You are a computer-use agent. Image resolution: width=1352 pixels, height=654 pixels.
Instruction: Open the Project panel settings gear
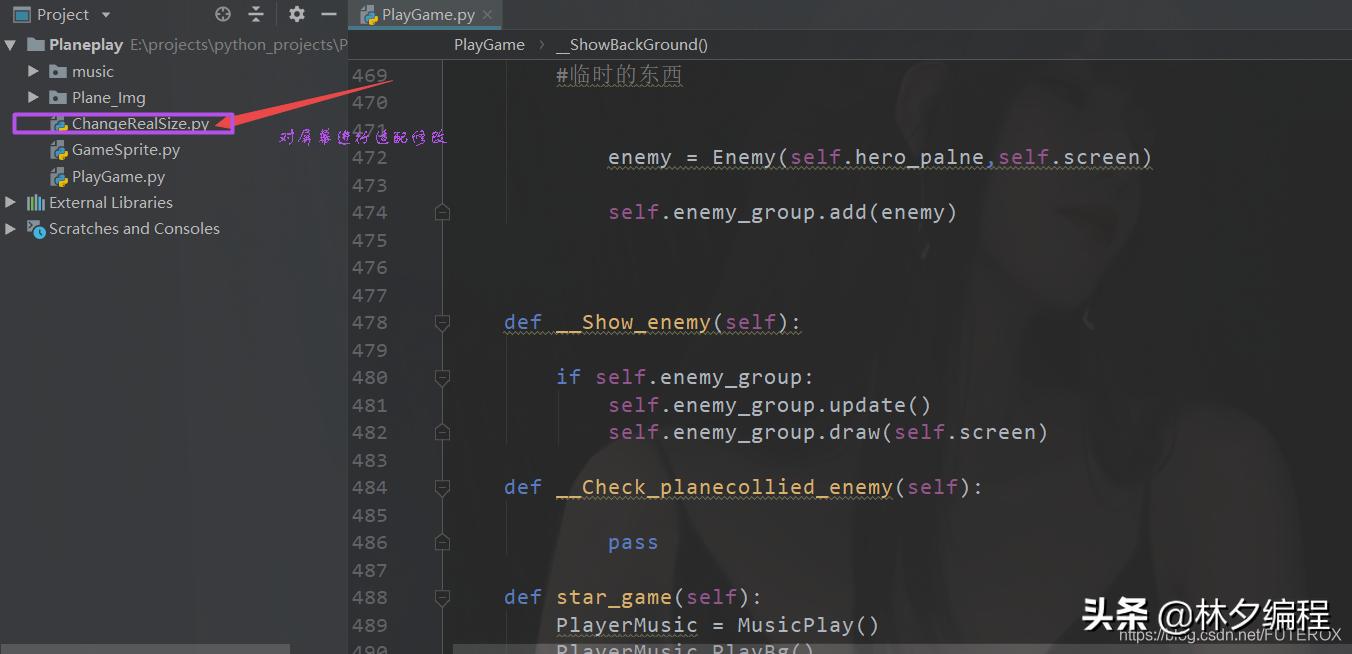pos(295,14)
